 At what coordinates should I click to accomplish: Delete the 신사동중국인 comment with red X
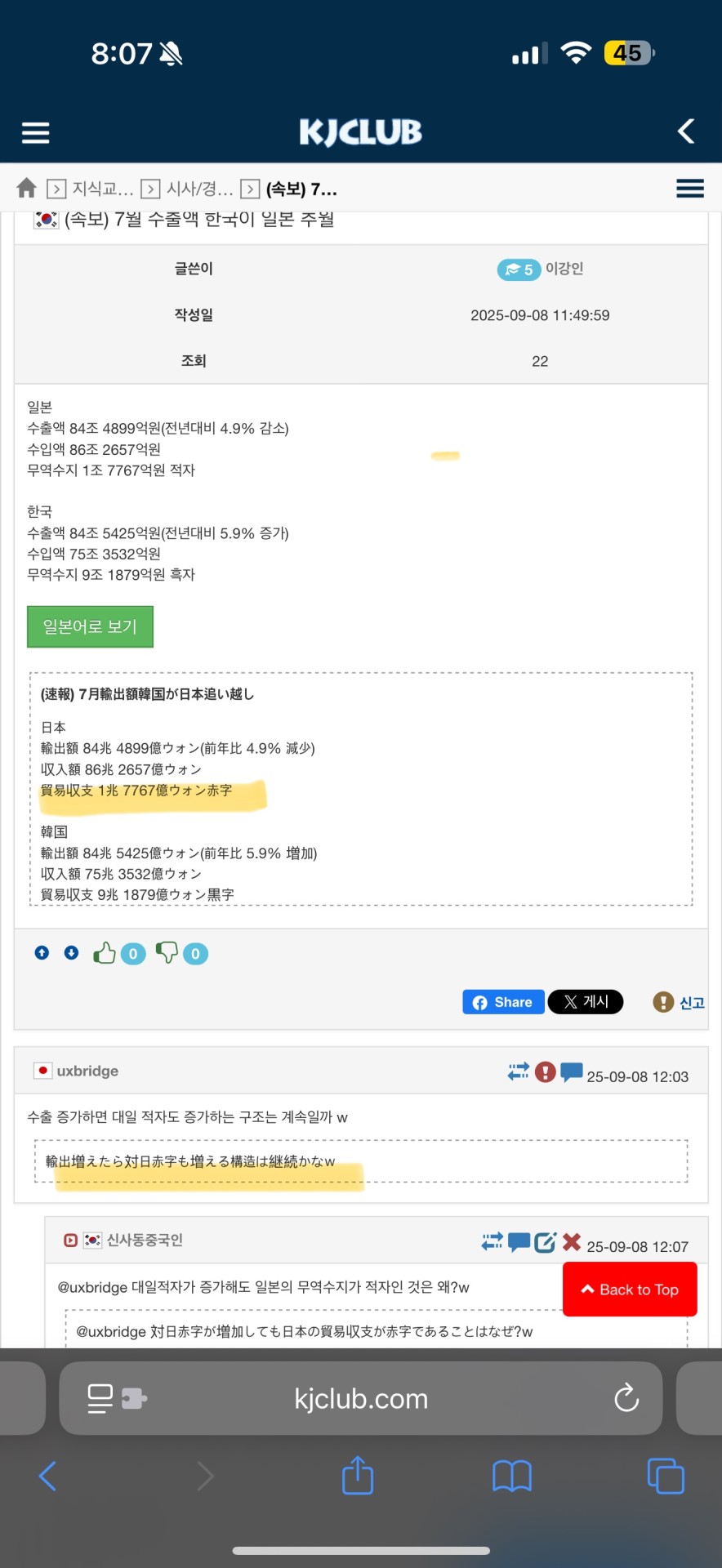click(x=572, y=1242)
